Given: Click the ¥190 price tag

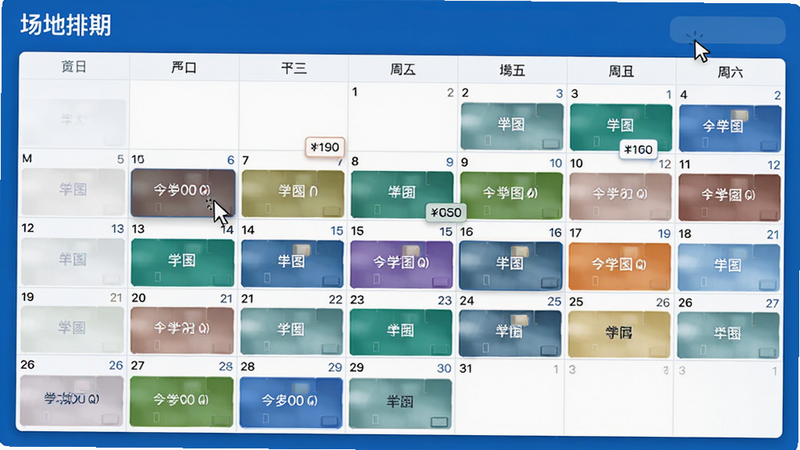Looking at the screenshot, I should coord(325,147).
